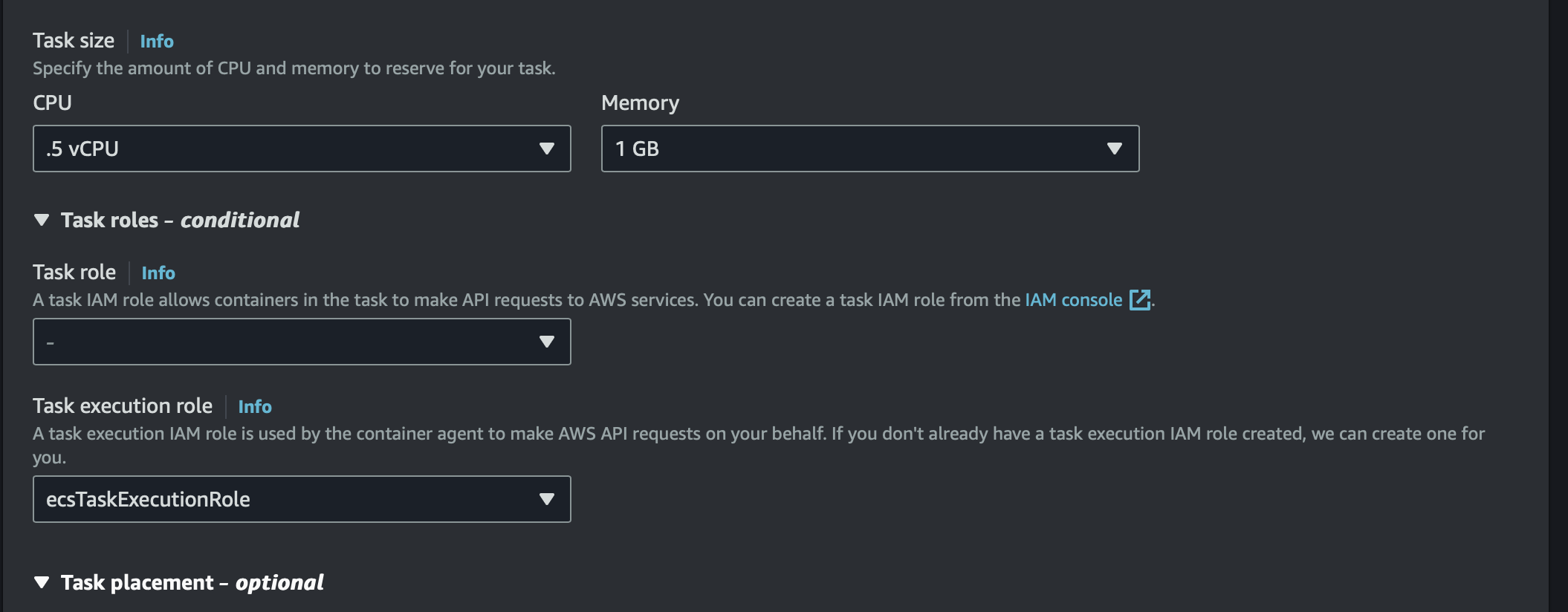Open the CPU dropdown showing .5 vCPU

[x=302, y=149]
